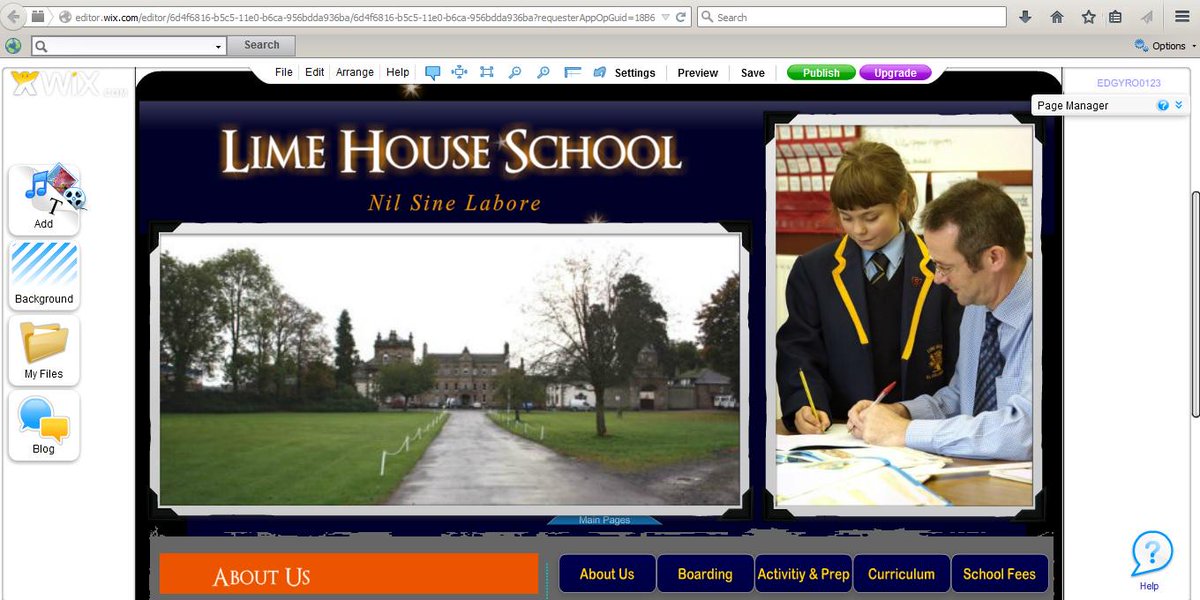The image size is (1200, 600).
Task: Select the Nil Sine Labore motto text
Action: click(454, 203)
